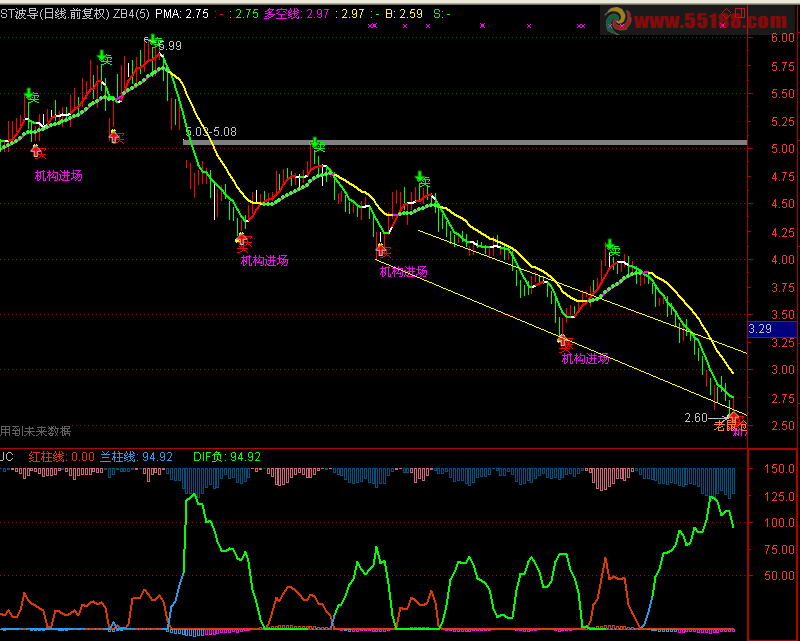Click the PMA 2.75 value label
The width and height of the screenshot is (800, 641).
click(x=182, y=14)
